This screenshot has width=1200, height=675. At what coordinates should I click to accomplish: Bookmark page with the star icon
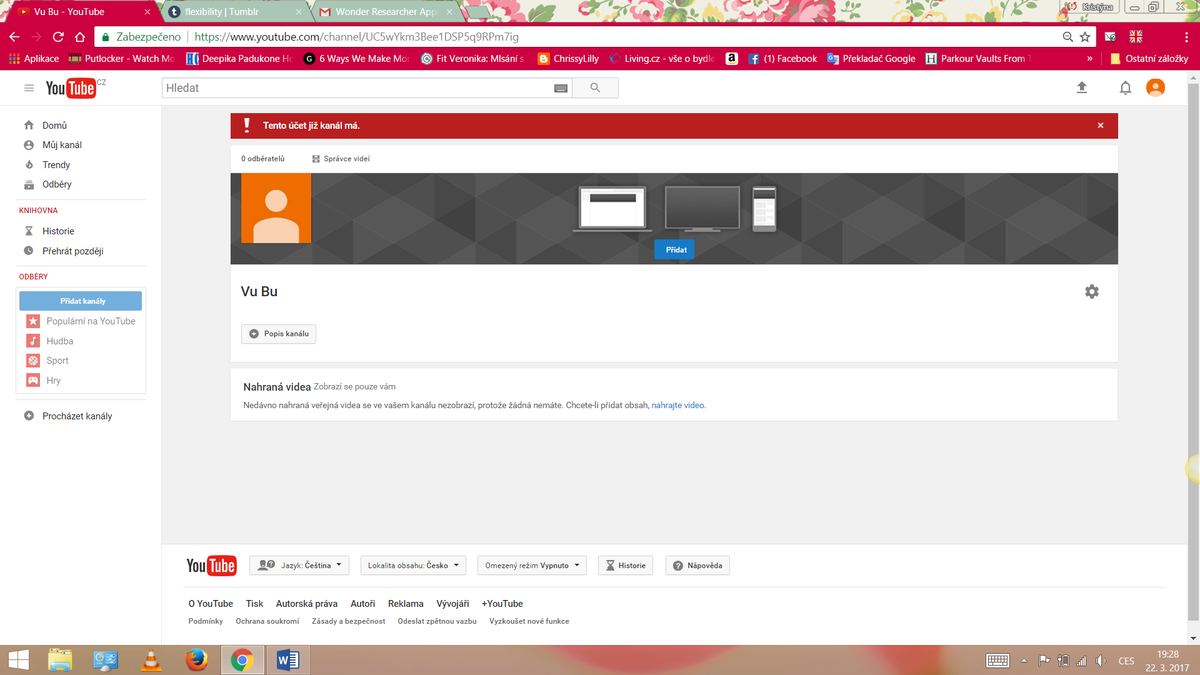(x=1085, y=37)
